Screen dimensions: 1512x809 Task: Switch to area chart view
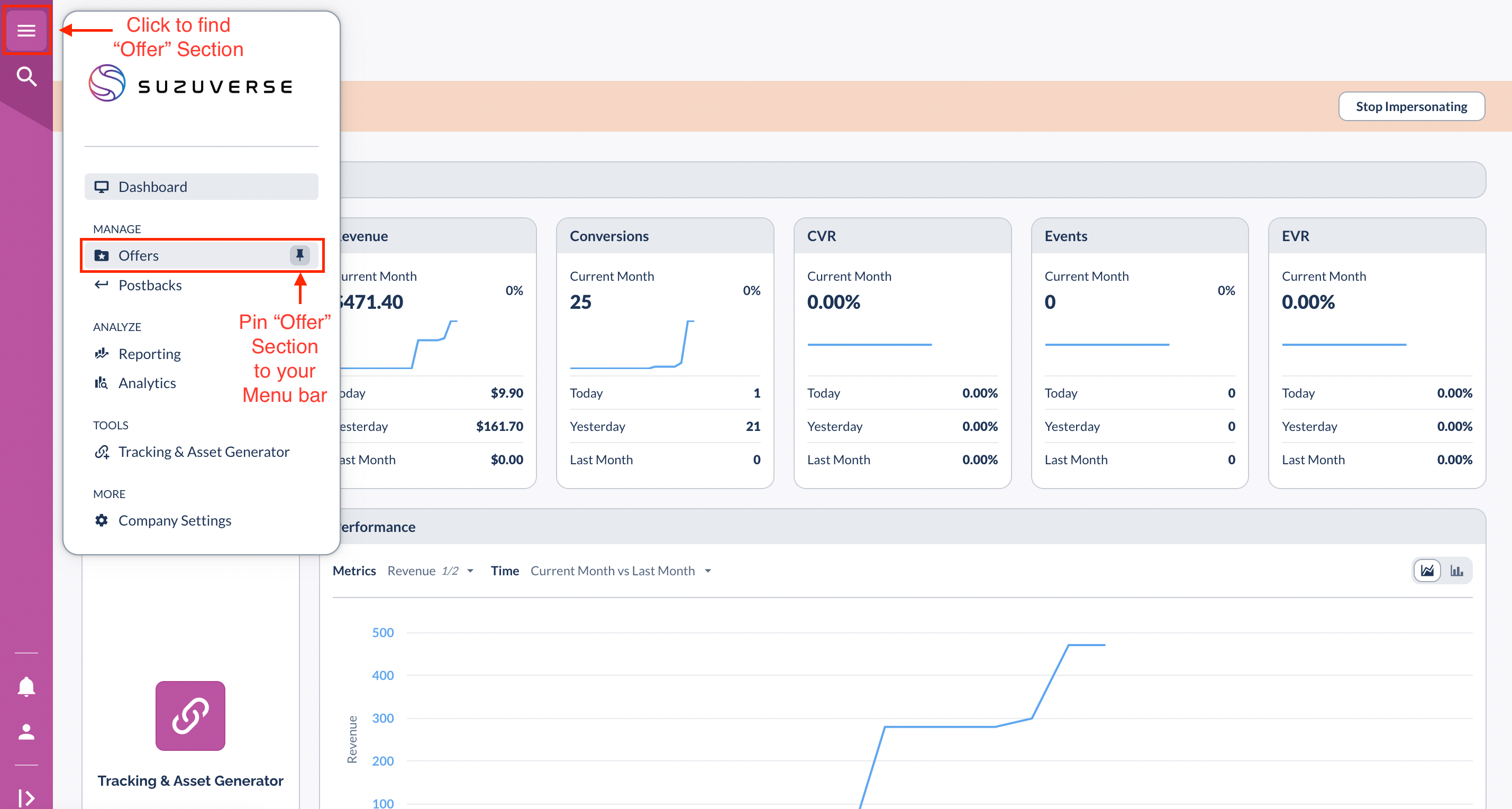pyautogui.click(x=1427, y=570)
